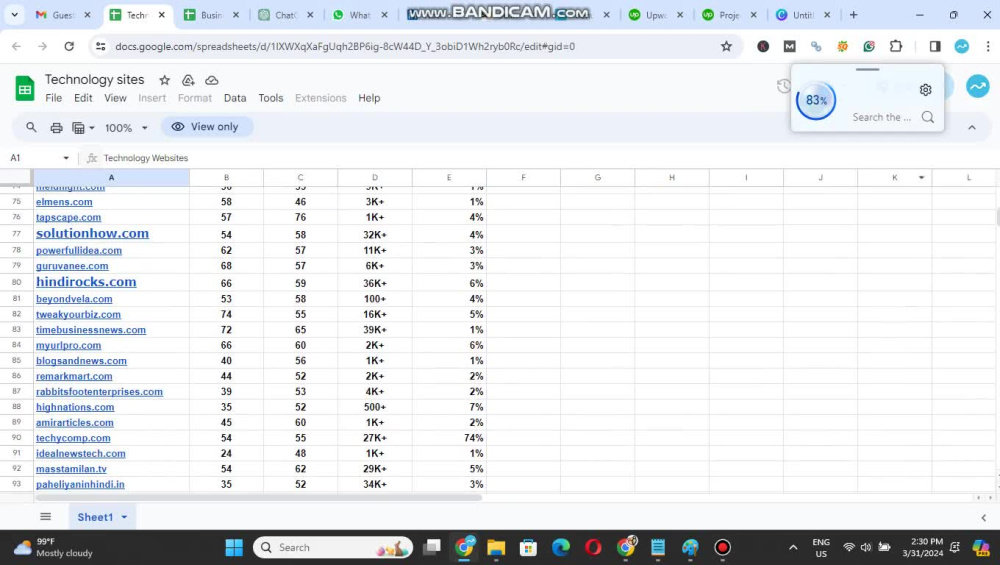Click the teal trend-arrow icon beside the widget
Screen dimensions: 1000x565
pos(977,86)
